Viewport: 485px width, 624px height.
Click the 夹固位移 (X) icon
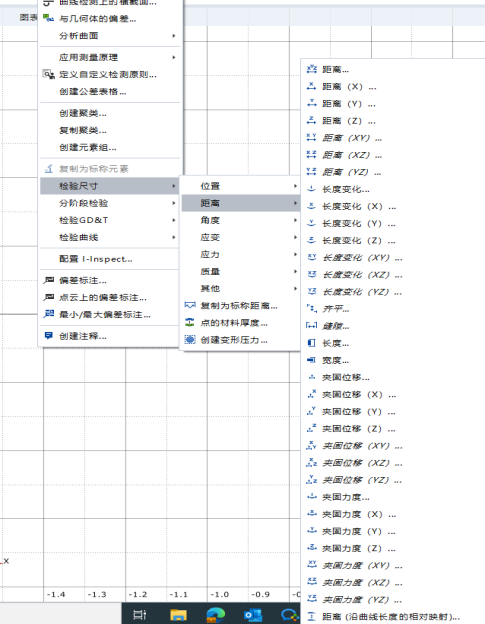312,394
